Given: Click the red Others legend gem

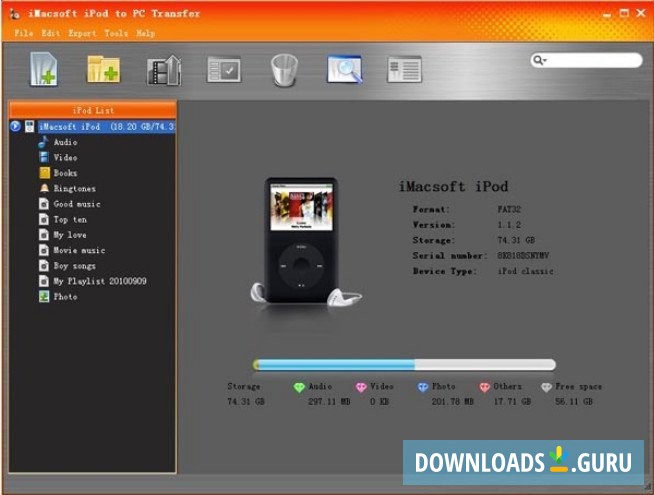Looking at the screenshot, I should point(484,387).
